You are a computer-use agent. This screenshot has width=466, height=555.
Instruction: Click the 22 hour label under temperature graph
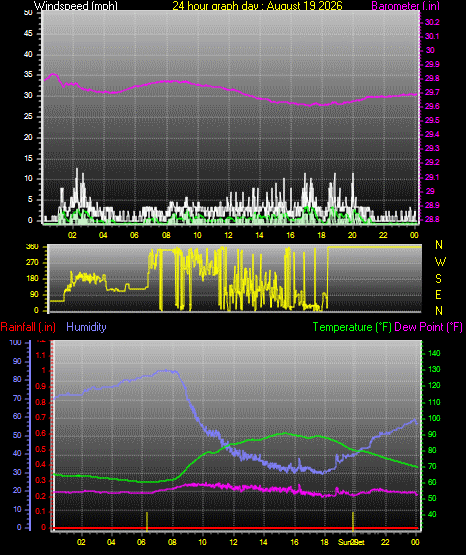point(385,542)
